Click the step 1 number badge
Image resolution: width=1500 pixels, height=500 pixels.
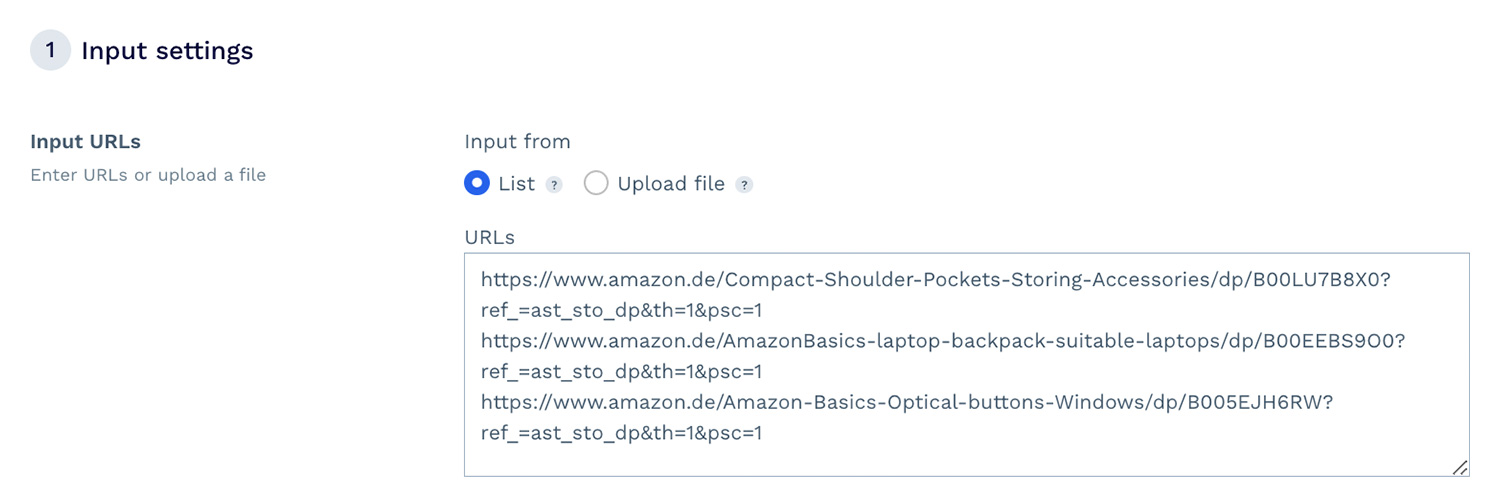pyautogui.click(x=50, y=50)
